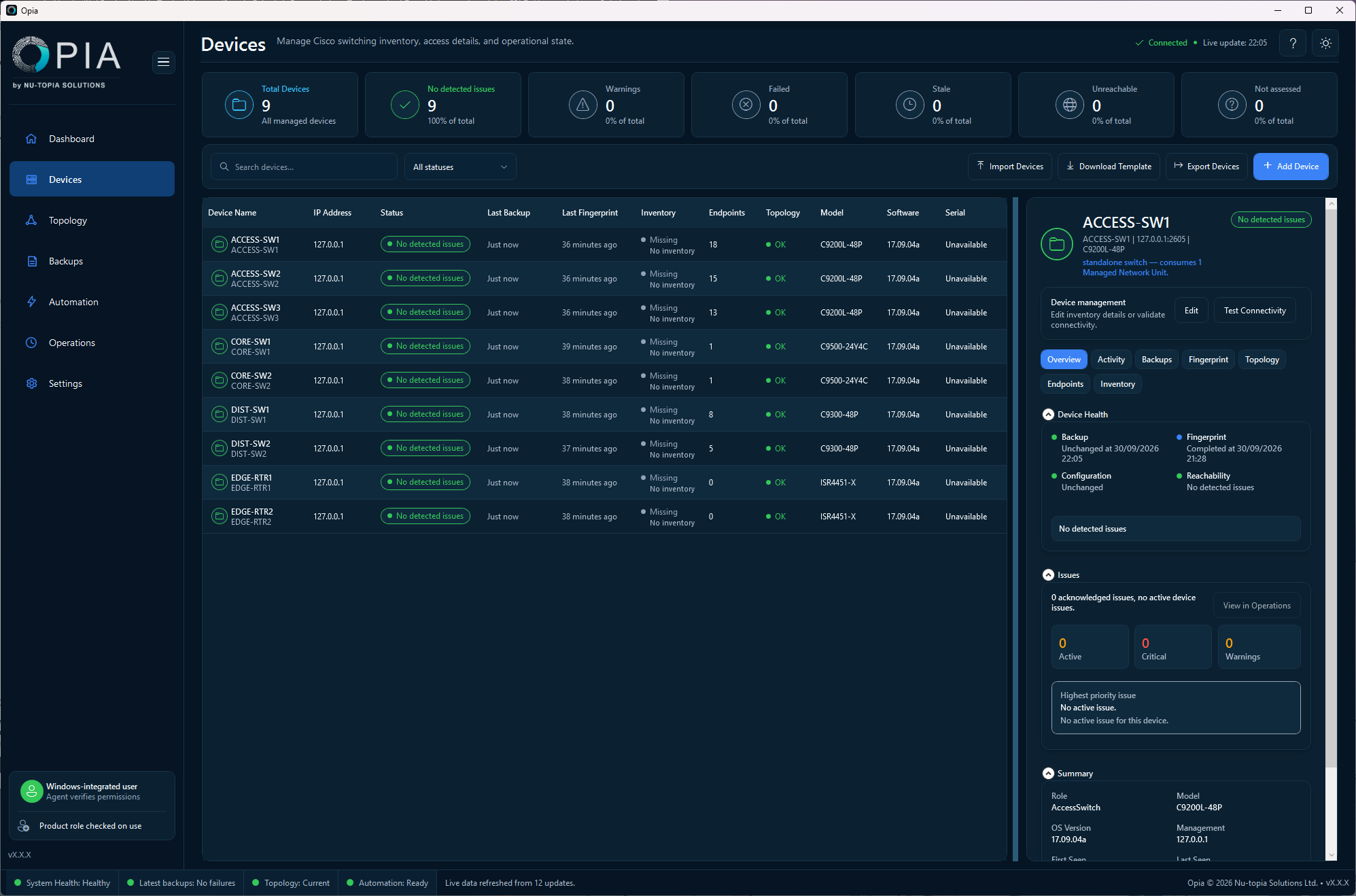Collapse the Device Health section
The height and width of the screenshot is (896, 1356).
tap(1048, 414)
